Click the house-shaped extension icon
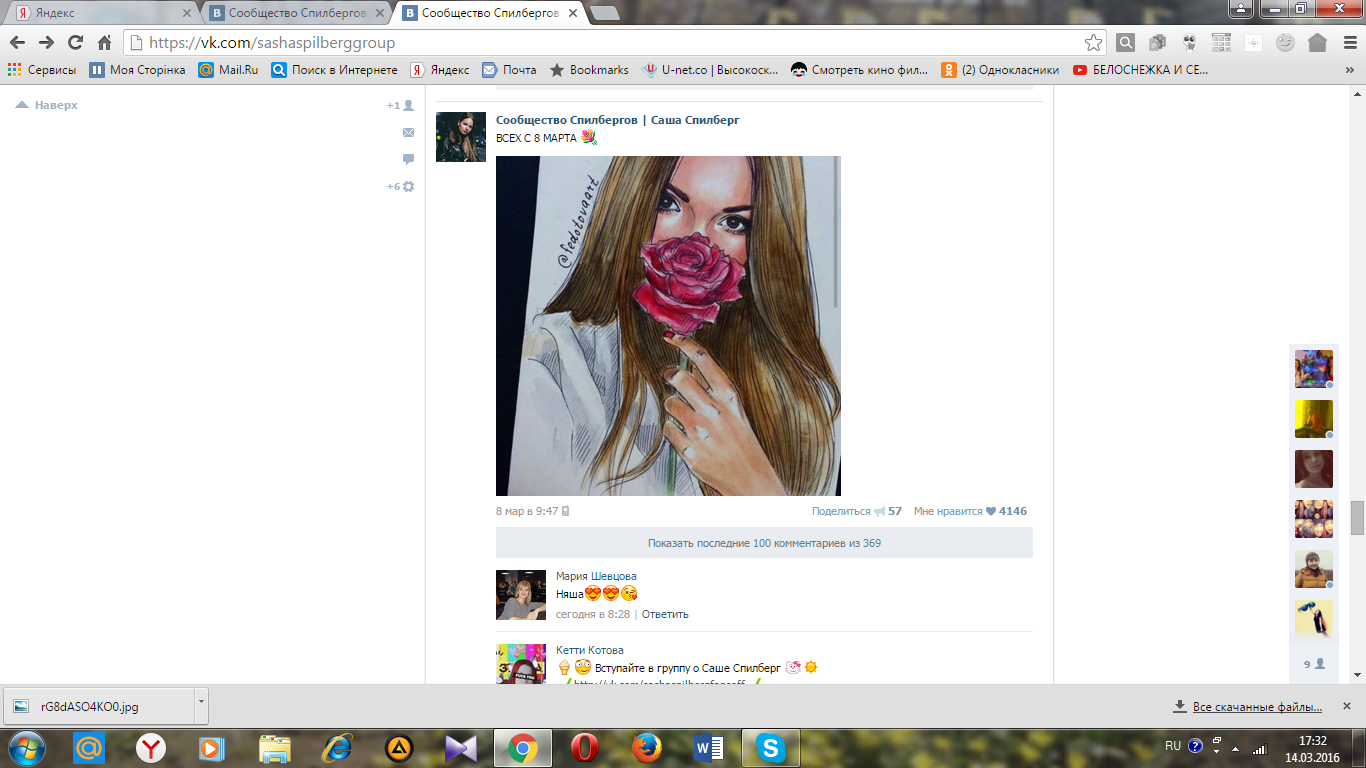Screen dimensions: 1366x768 (x=1317, y=43)
